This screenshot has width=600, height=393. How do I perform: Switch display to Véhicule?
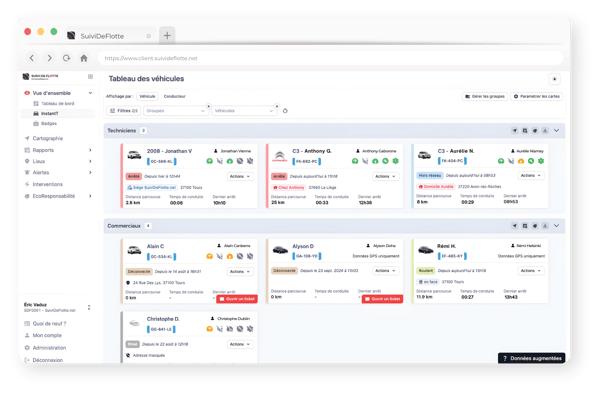[x=147, y=96]
